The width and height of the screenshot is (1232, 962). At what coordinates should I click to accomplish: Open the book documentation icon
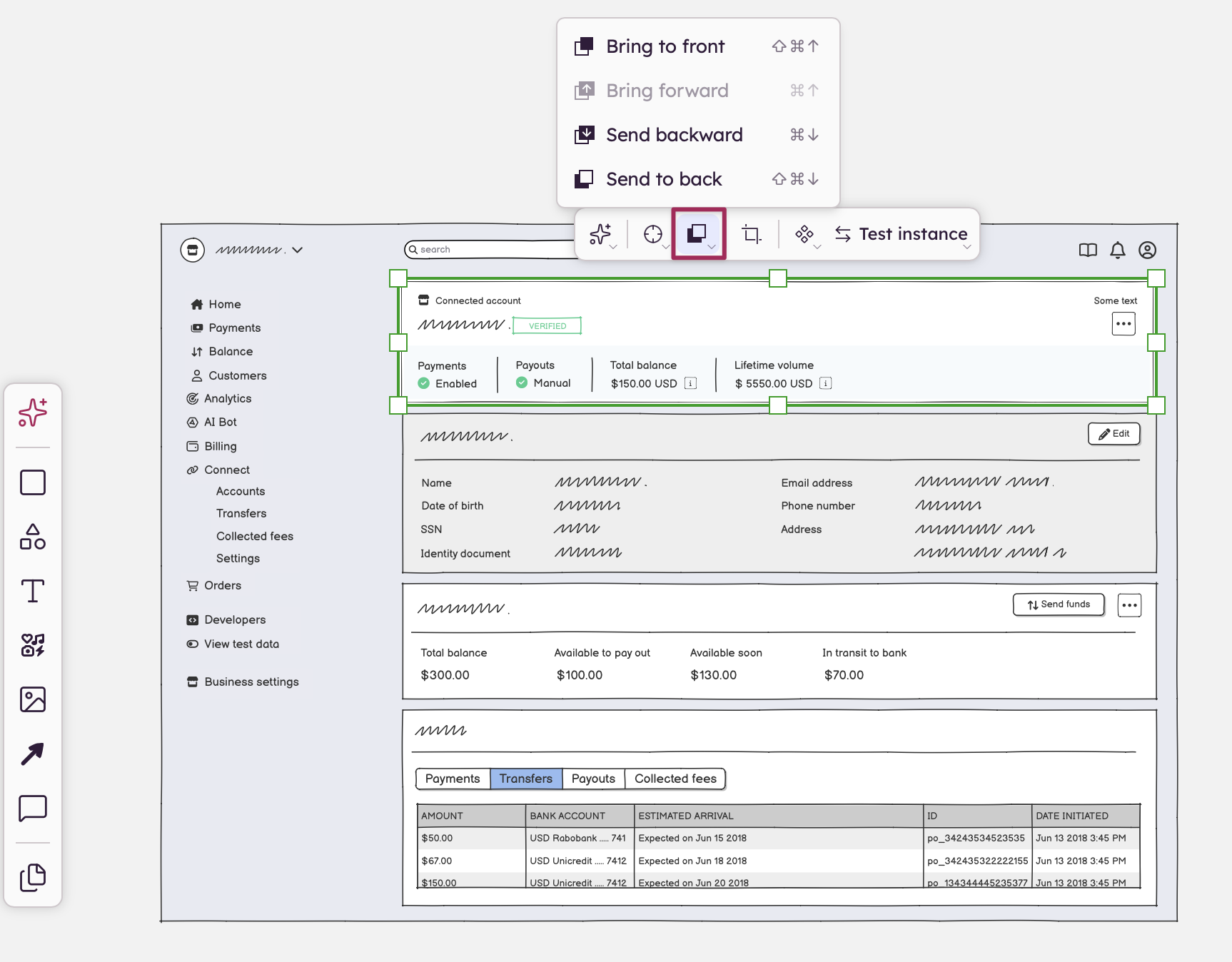(1088, 250)
